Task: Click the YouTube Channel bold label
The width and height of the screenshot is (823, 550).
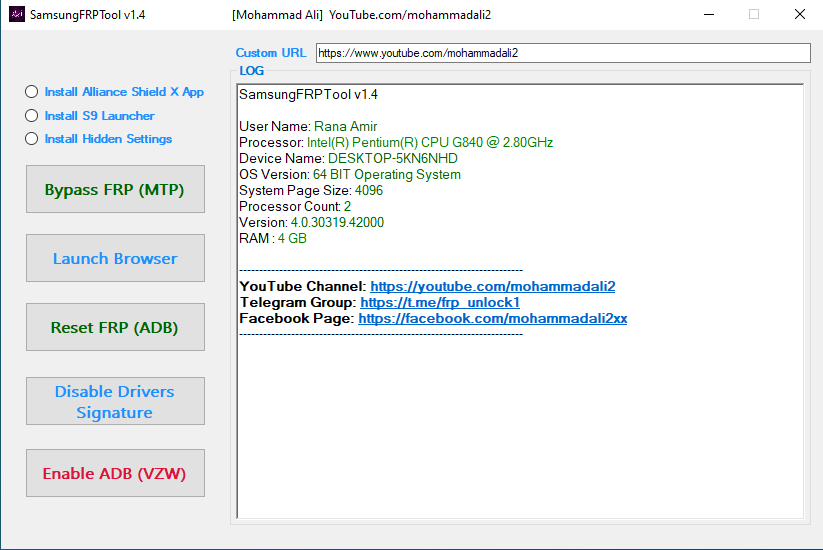Action: click(302, 287)
